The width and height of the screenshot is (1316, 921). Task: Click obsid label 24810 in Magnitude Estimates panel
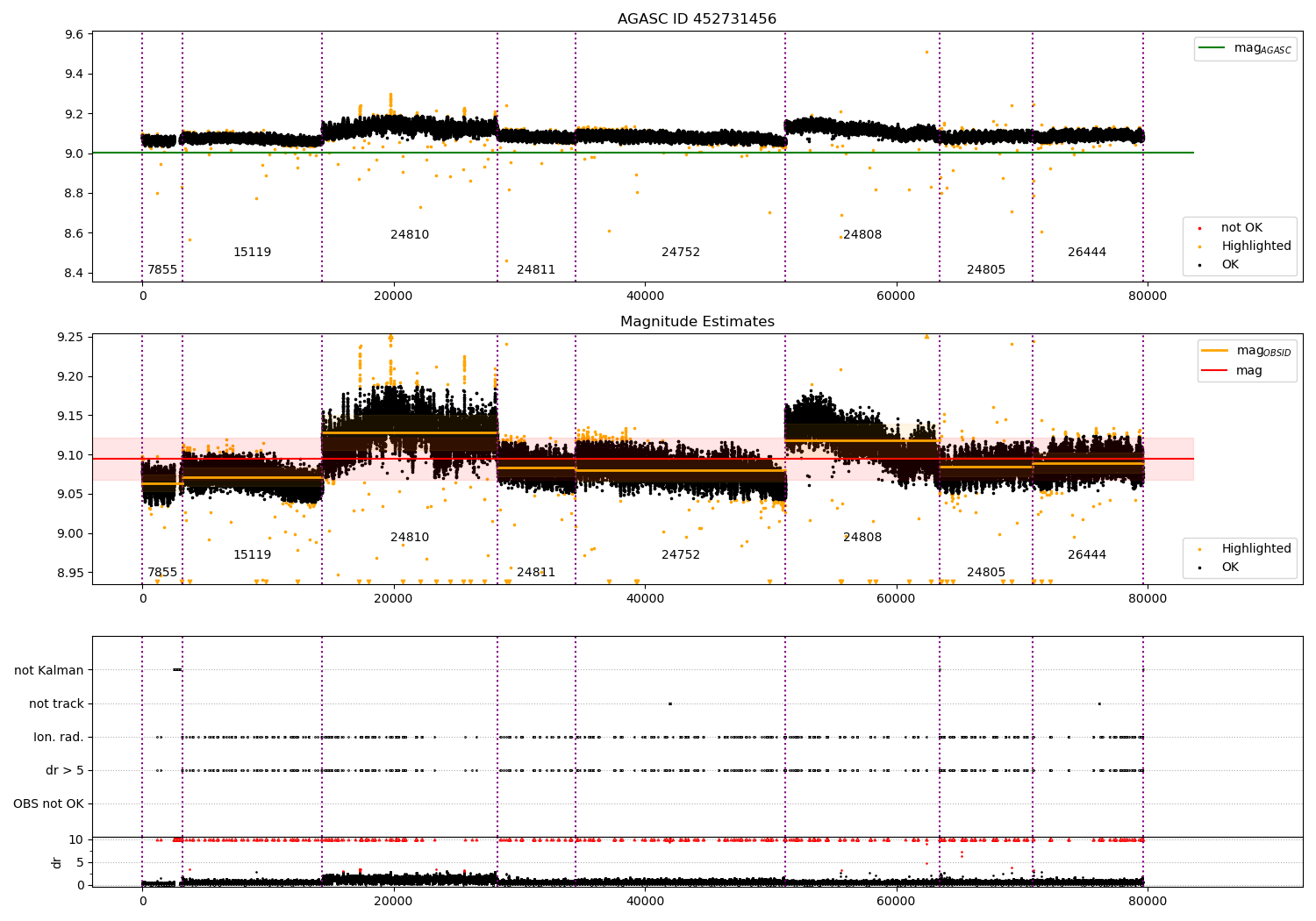coord(410,538)
